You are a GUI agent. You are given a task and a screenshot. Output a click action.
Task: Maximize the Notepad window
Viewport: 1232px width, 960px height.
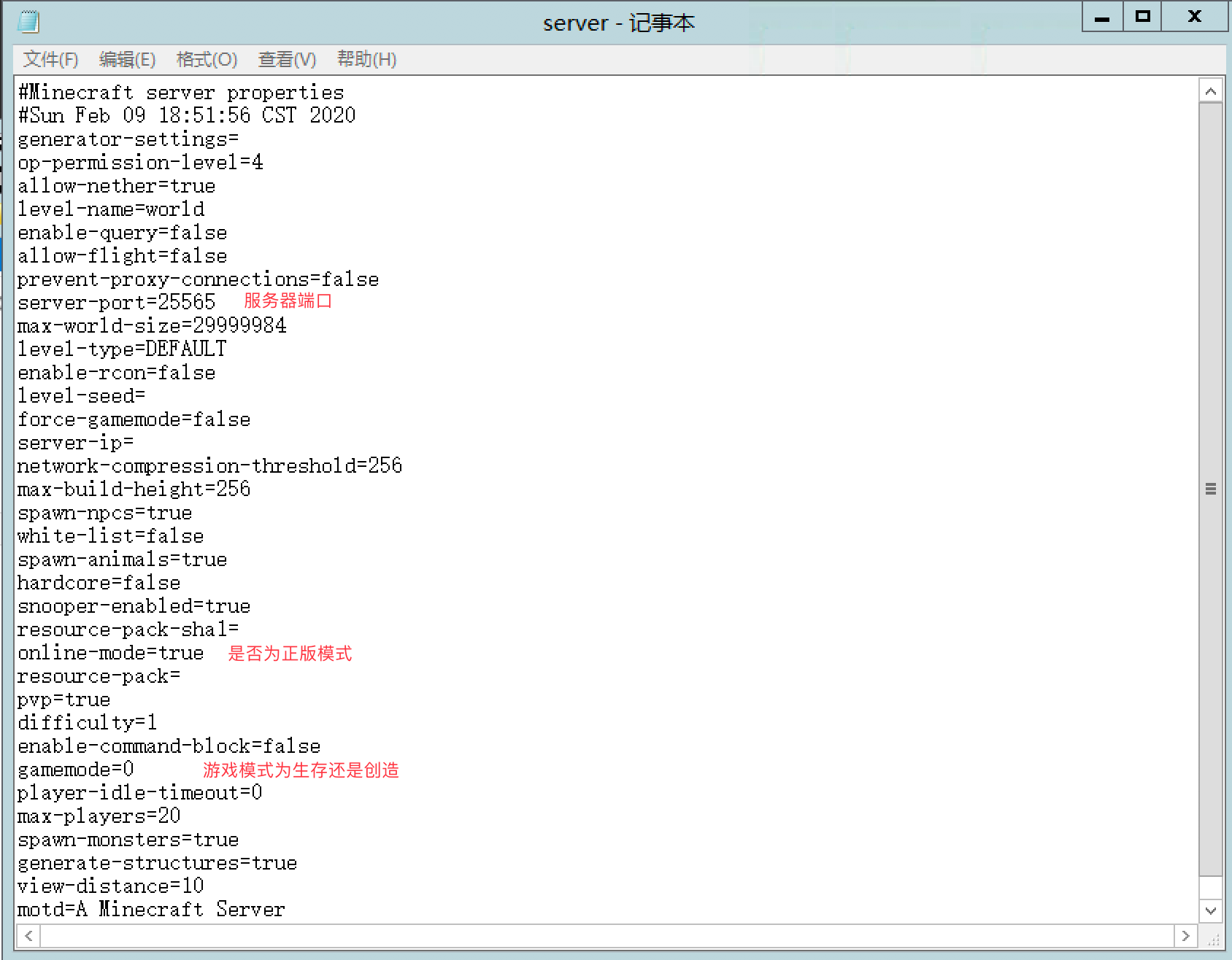click(x=1142, y=17)
